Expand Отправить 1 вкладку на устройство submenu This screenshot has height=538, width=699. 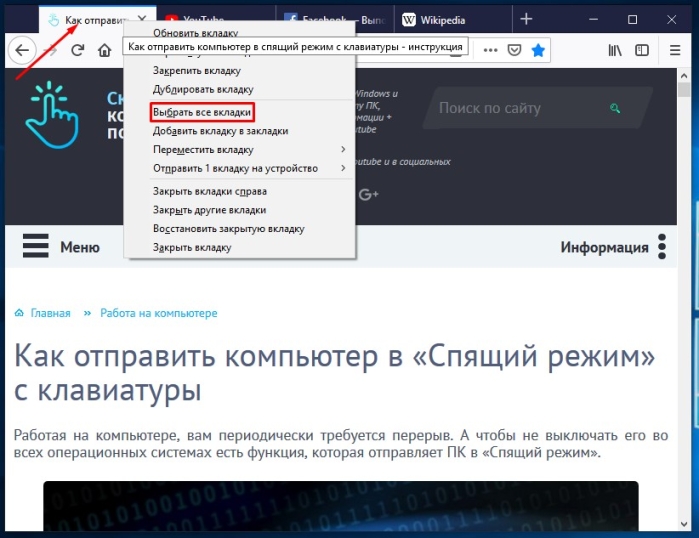tap(239, 168)
